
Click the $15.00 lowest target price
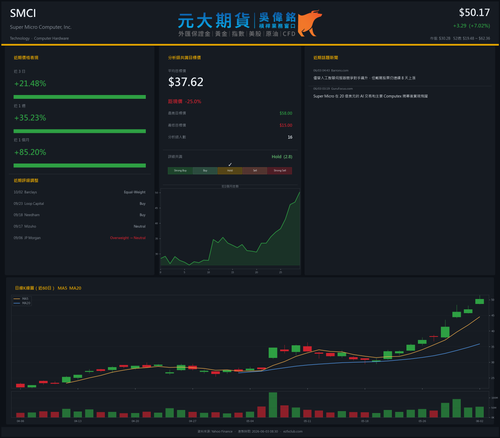click(x=286, y=125)
